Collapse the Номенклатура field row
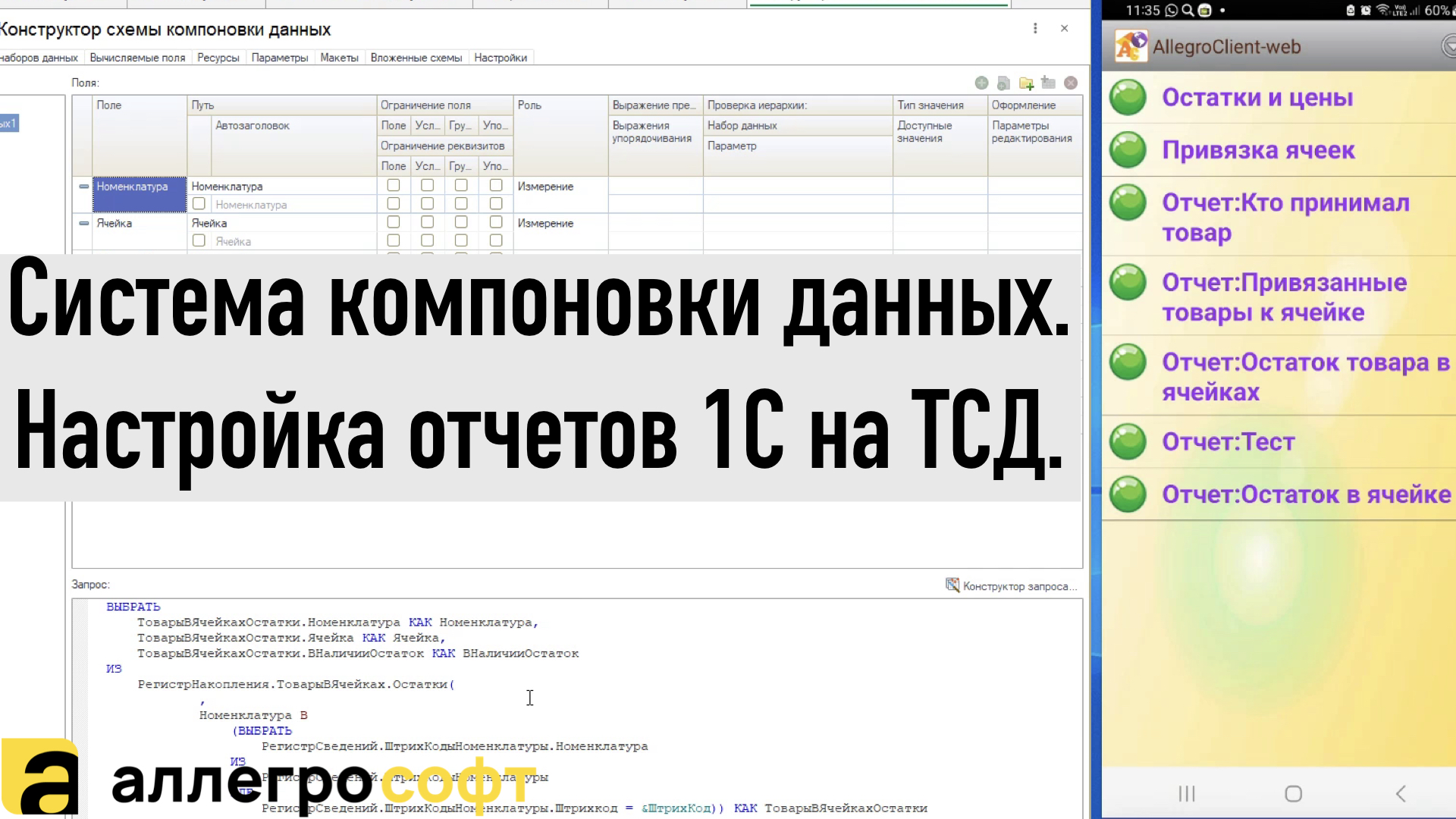Viewport: 1456px width, 819px height. (x=83, y=187)
